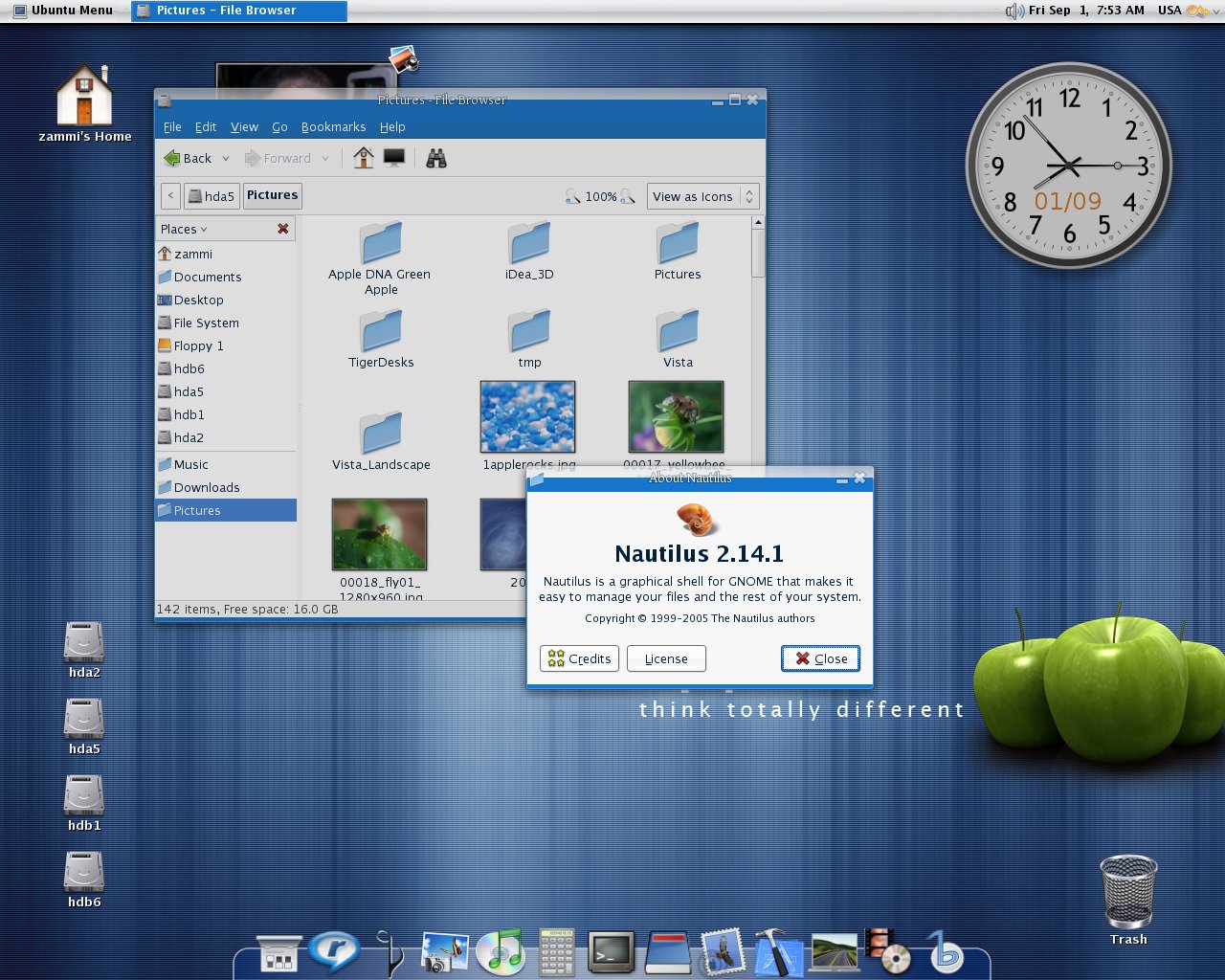Open the Trash desktop icon
The height and width of the screenshot is (980, 1225).
[1128, 892]
